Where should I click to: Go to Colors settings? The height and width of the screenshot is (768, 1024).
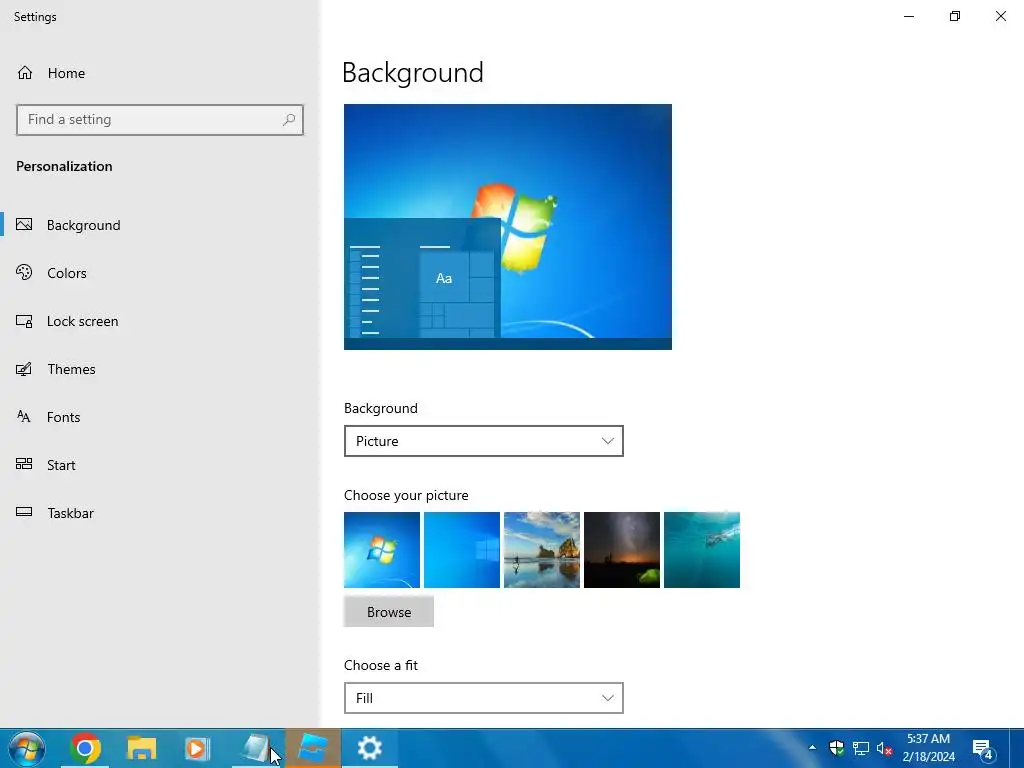(67, 273)
